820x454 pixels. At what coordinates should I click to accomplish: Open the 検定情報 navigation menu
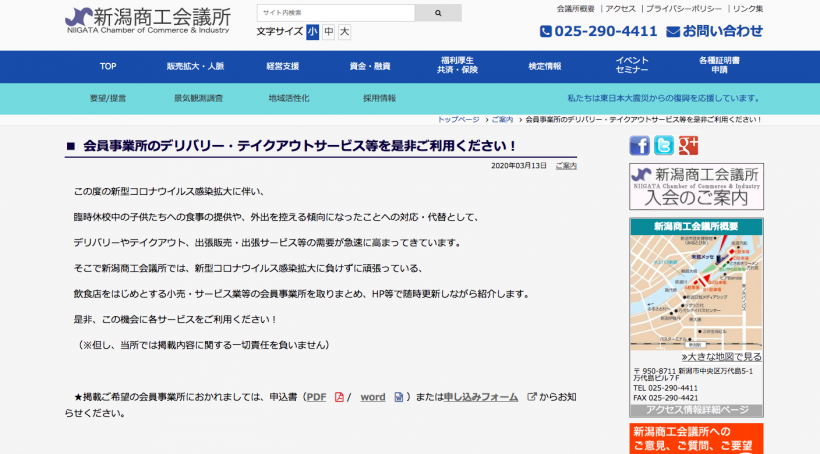click(x=545, y=66)
